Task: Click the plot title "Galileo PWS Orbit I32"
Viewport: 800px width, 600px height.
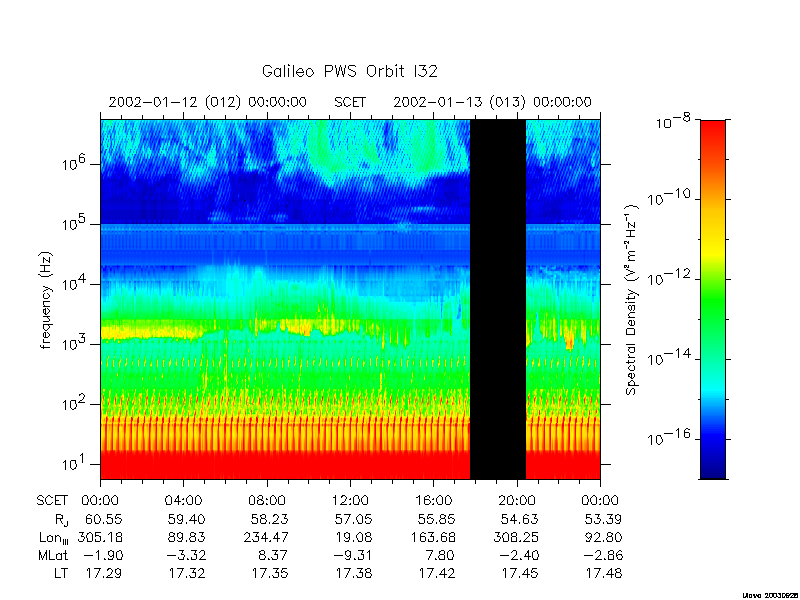Action: [x=350, y=71]
